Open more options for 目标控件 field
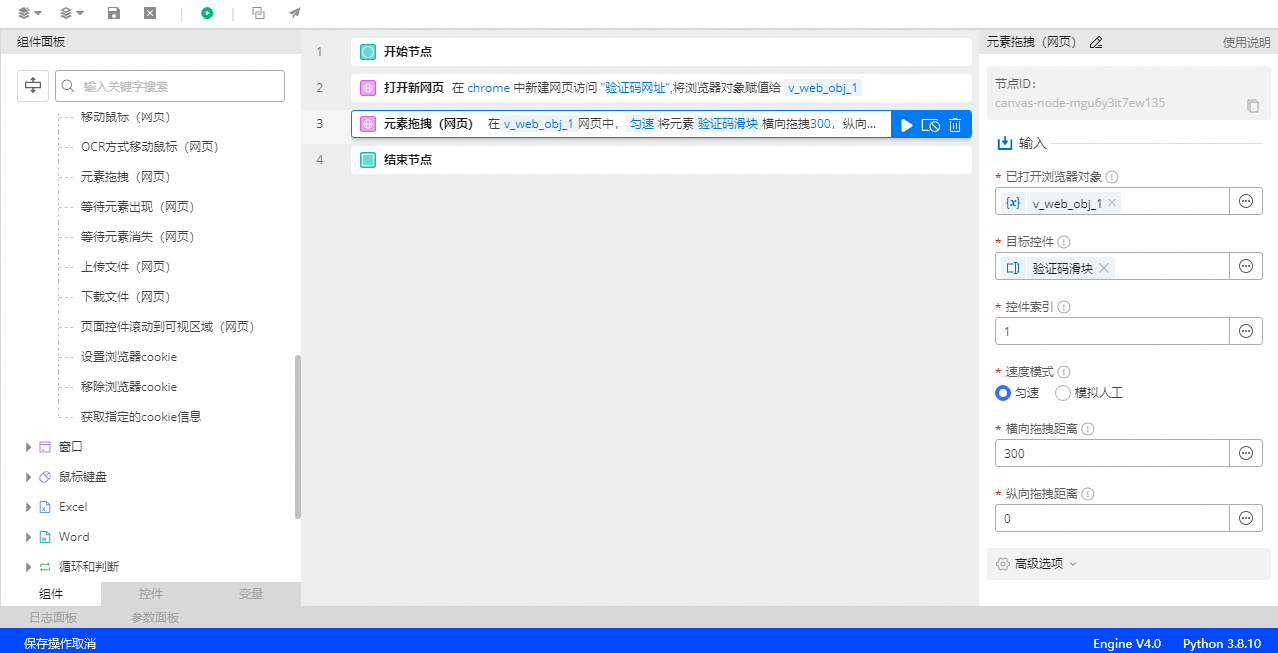This screenshot has width=1278, height=653. (x=1246, y=266)
